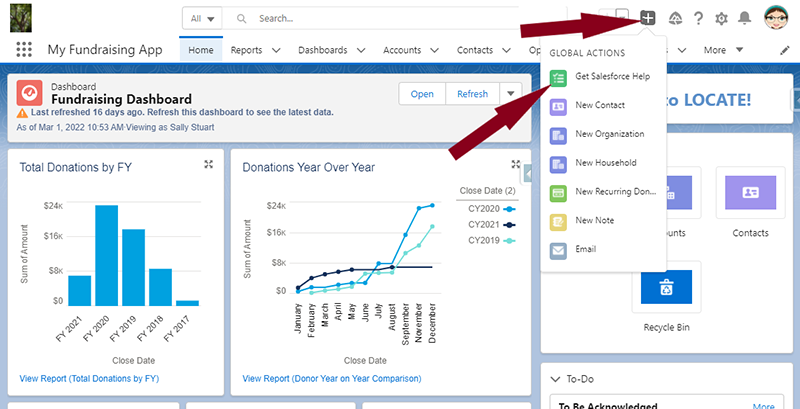The height and width of the screenshot is (409, 800).
Task: Click the organization logo image
Action: (x=21, y=18)
